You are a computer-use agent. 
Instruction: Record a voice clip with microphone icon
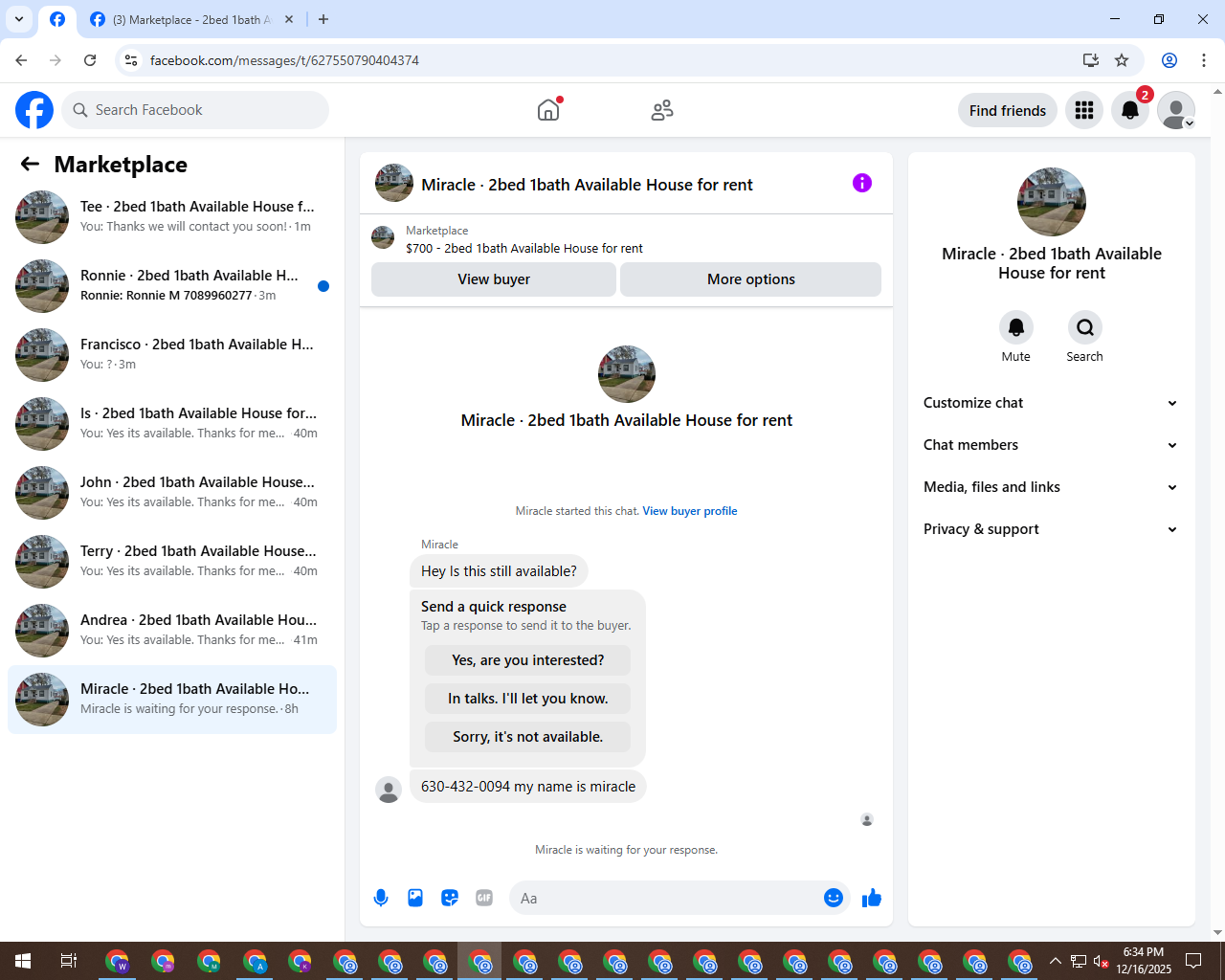click(381, 898)
